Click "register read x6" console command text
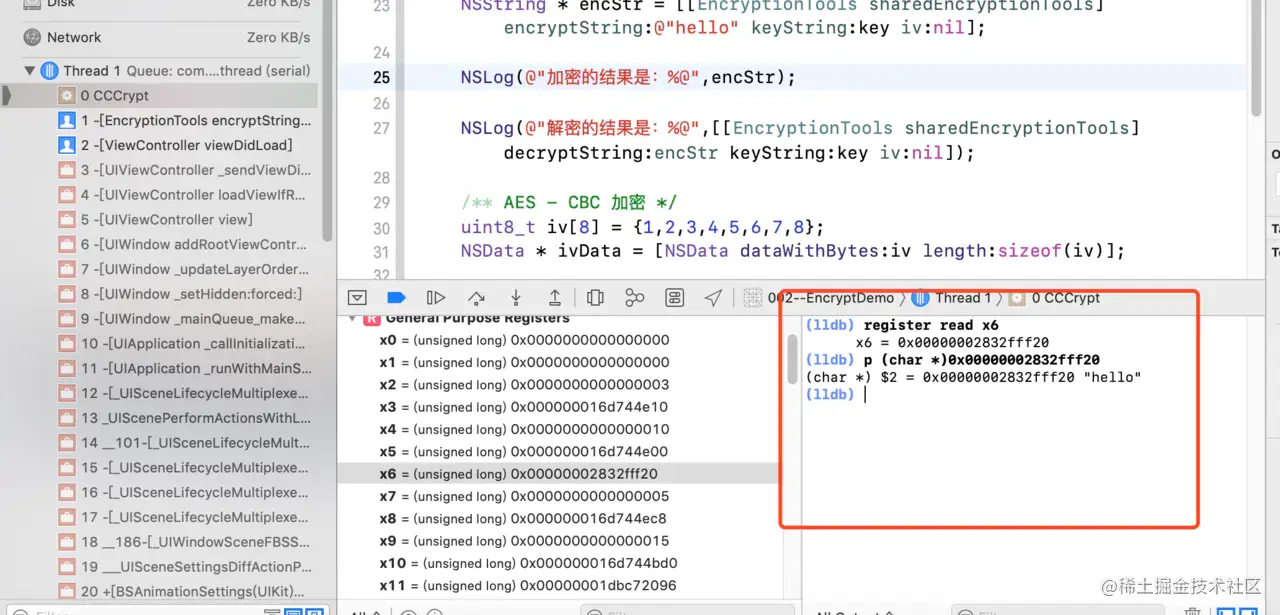The height and width of the screenshot is (615, 1280). 931,325
